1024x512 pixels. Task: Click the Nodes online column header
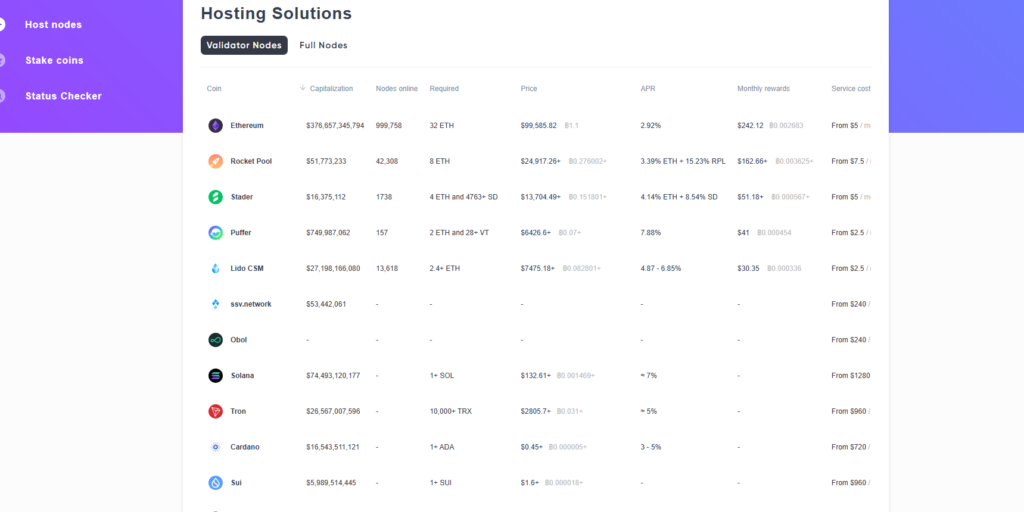pyautogui.click(x=396, y=89)
